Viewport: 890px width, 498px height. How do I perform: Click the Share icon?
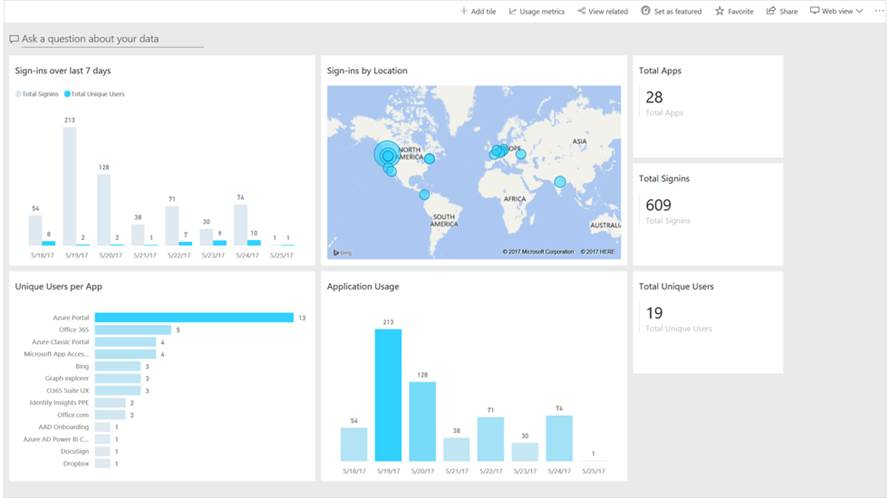[771, 11]
